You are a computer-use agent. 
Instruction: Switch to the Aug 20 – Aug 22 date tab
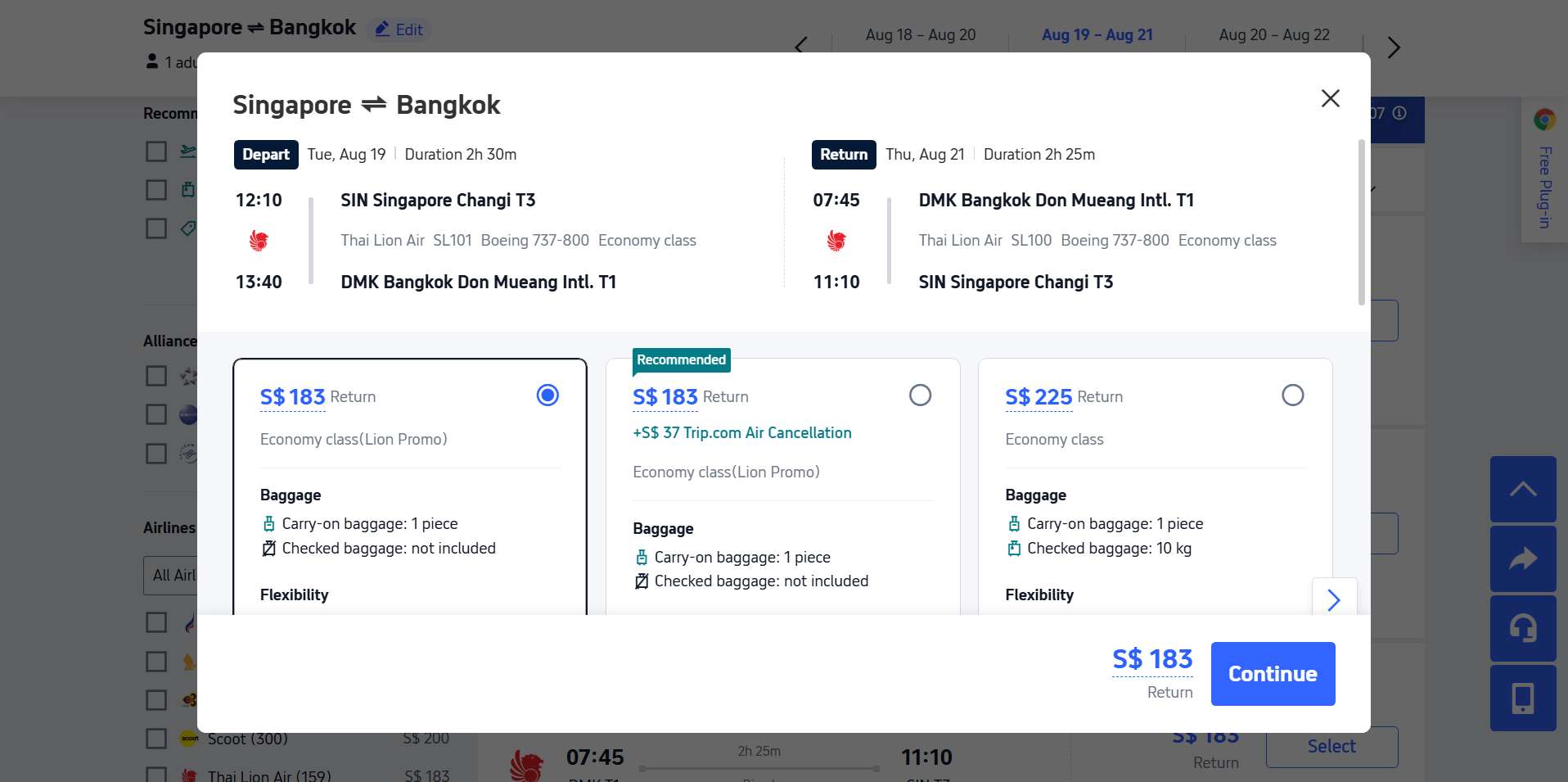[1273, 34]
